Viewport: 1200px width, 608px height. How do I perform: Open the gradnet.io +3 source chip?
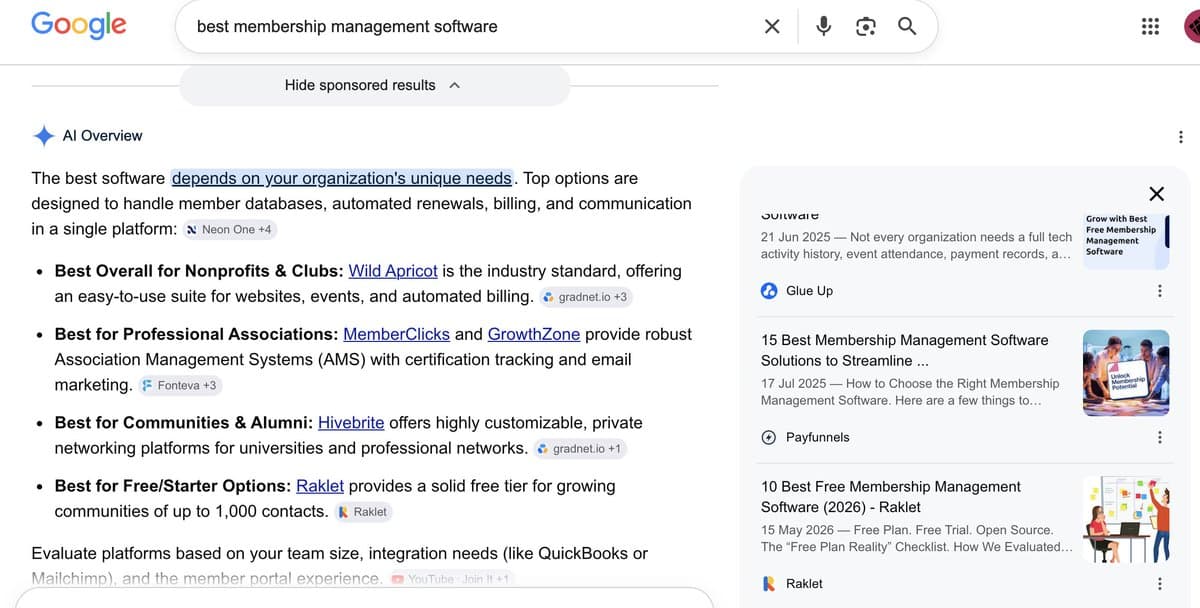point(585,297)
